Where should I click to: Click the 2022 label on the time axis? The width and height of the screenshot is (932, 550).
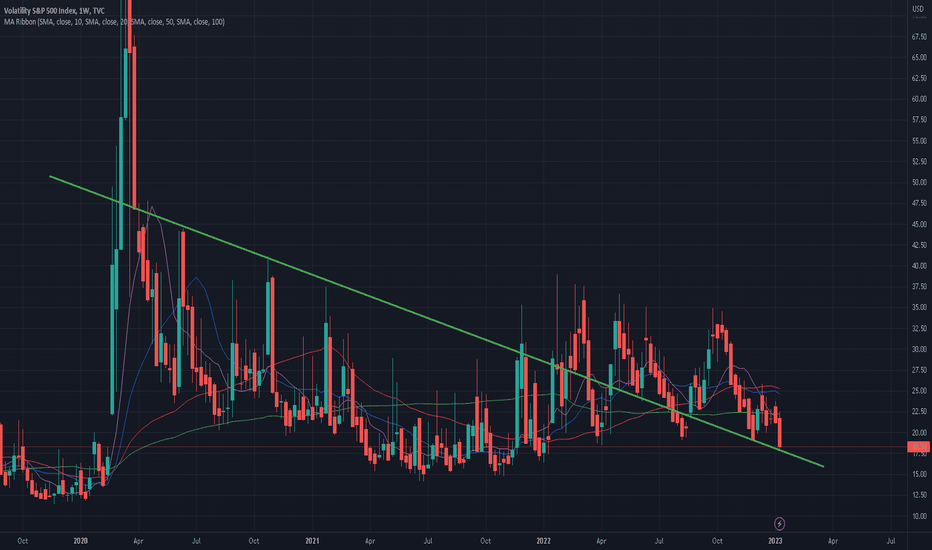tap(543, 540)
